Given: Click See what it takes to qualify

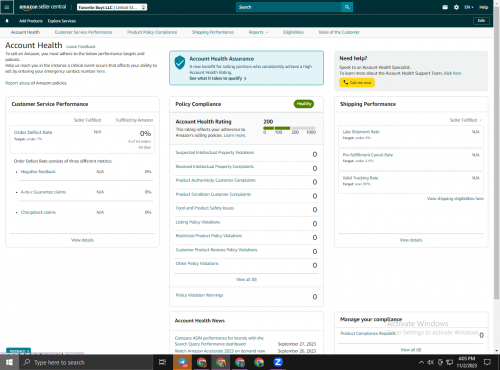Looking at the screenshot, I should [218, 78].
